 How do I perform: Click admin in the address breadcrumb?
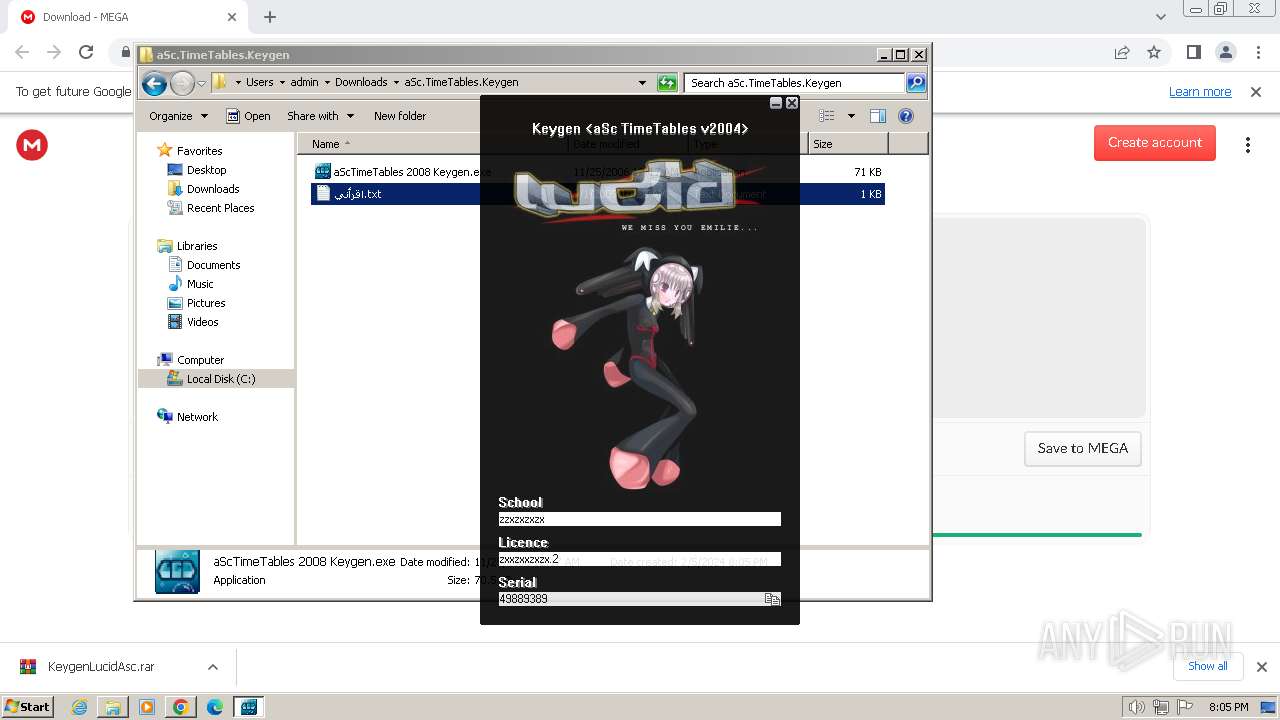coord(304,83)
